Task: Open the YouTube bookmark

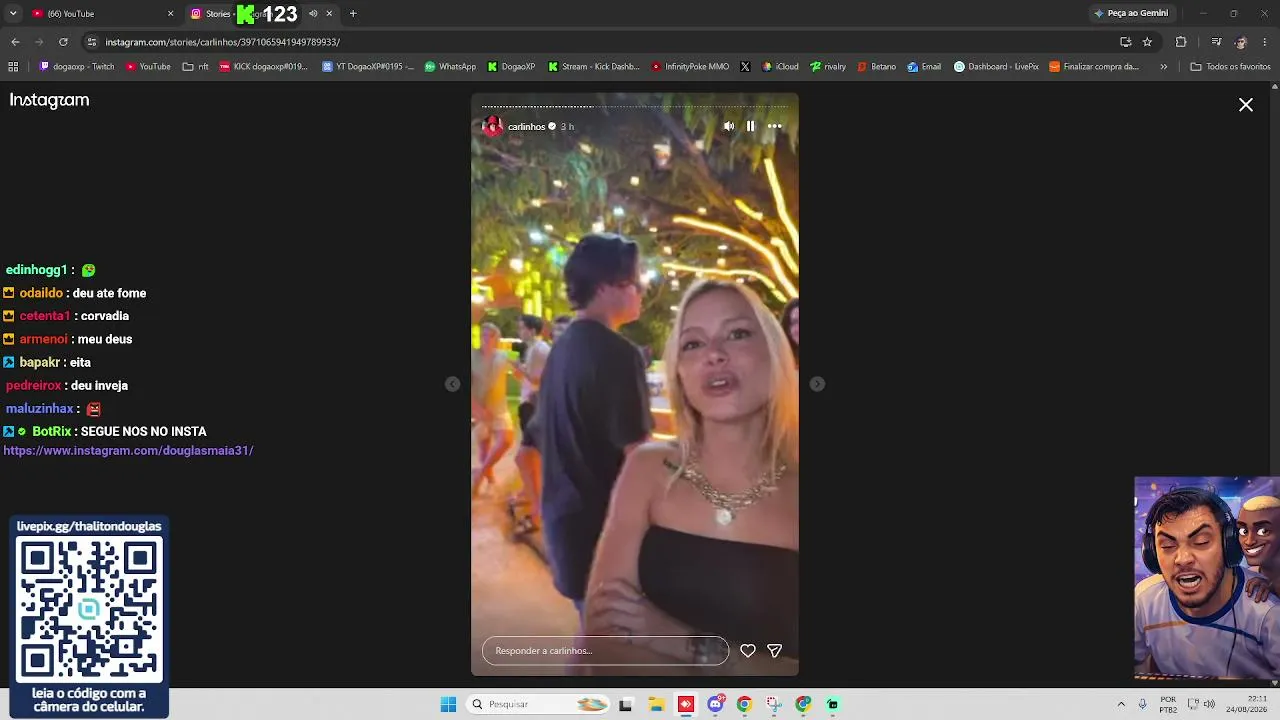Action: tap(148, 67)
